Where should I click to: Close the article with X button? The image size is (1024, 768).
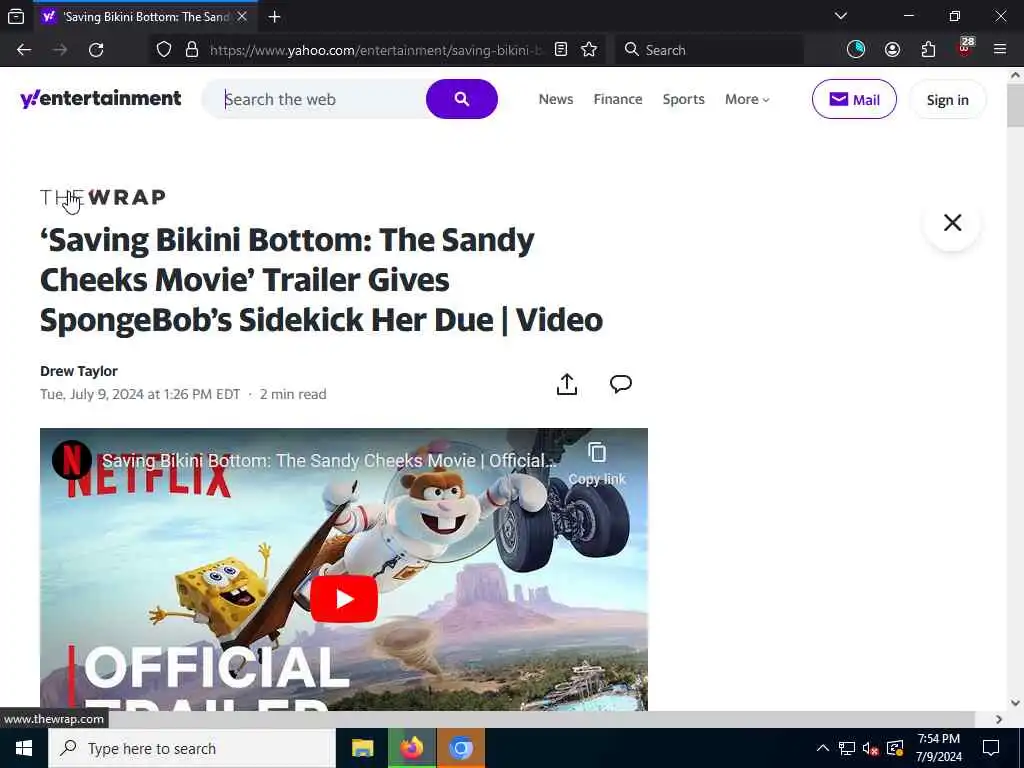(952, 223)
